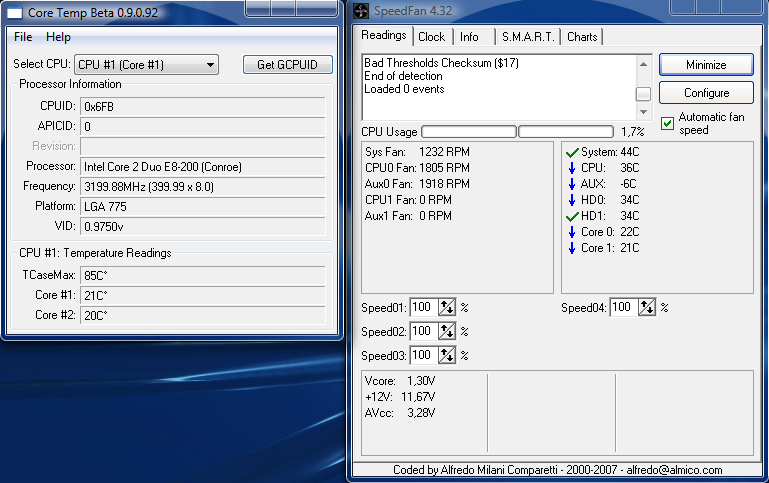Viewport: 769px width, 483px height.
Task: Click the Core Temp title bar icon
Action: [x=15, y=13]
